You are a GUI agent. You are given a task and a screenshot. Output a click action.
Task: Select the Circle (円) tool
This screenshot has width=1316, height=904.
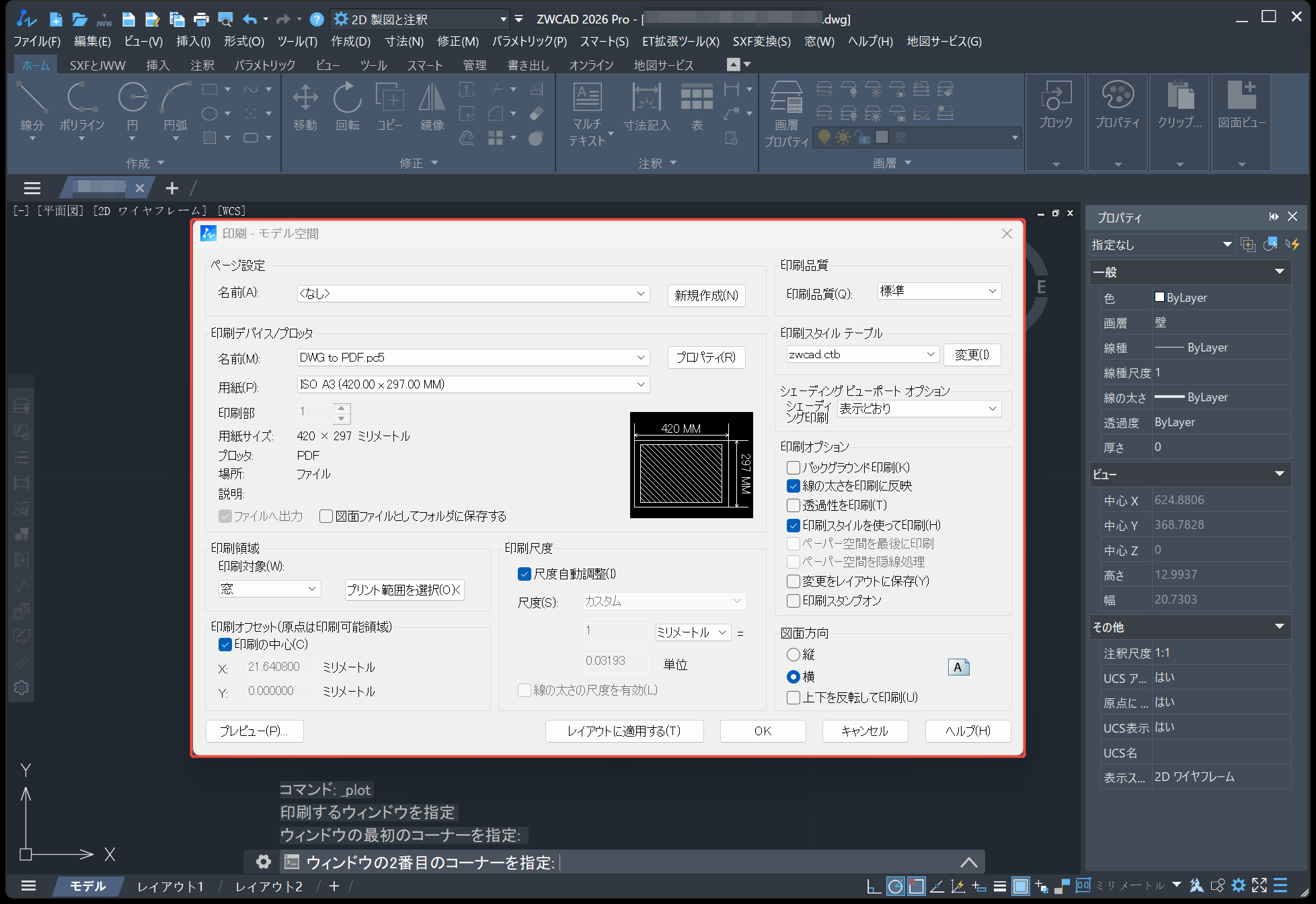point(132,108)
